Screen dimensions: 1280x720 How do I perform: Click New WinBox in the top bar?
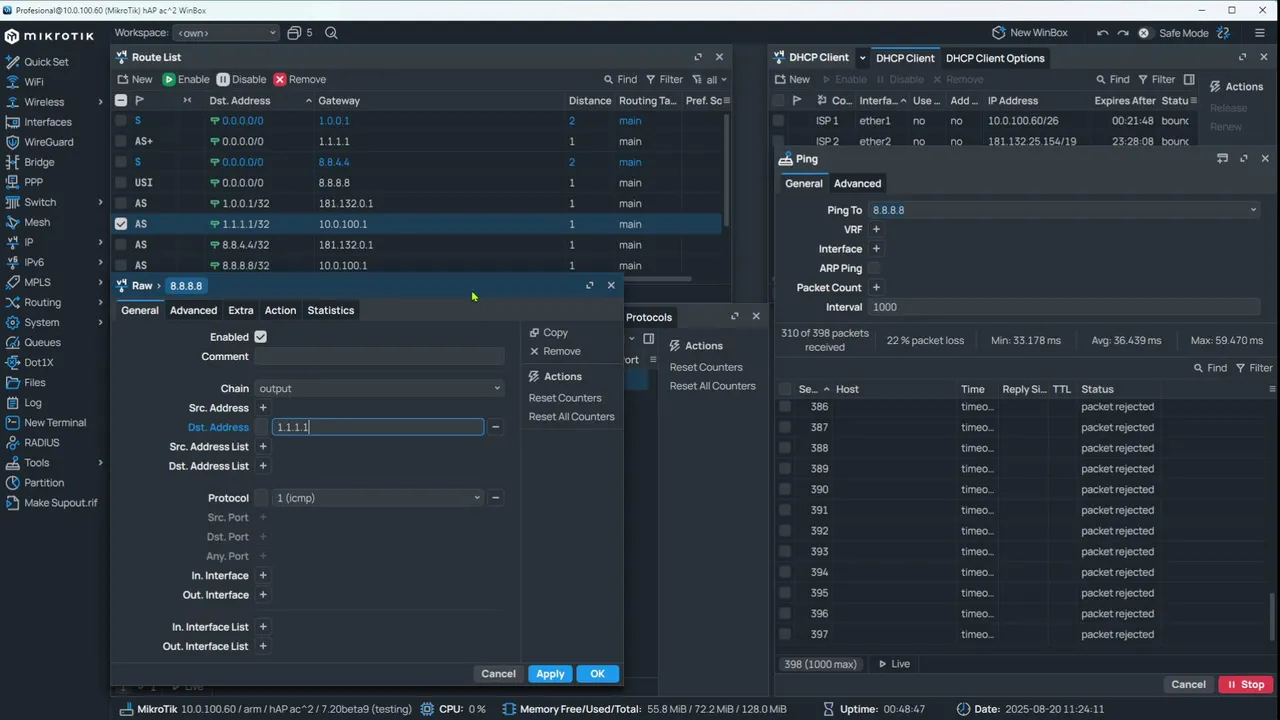(1030, 33)
